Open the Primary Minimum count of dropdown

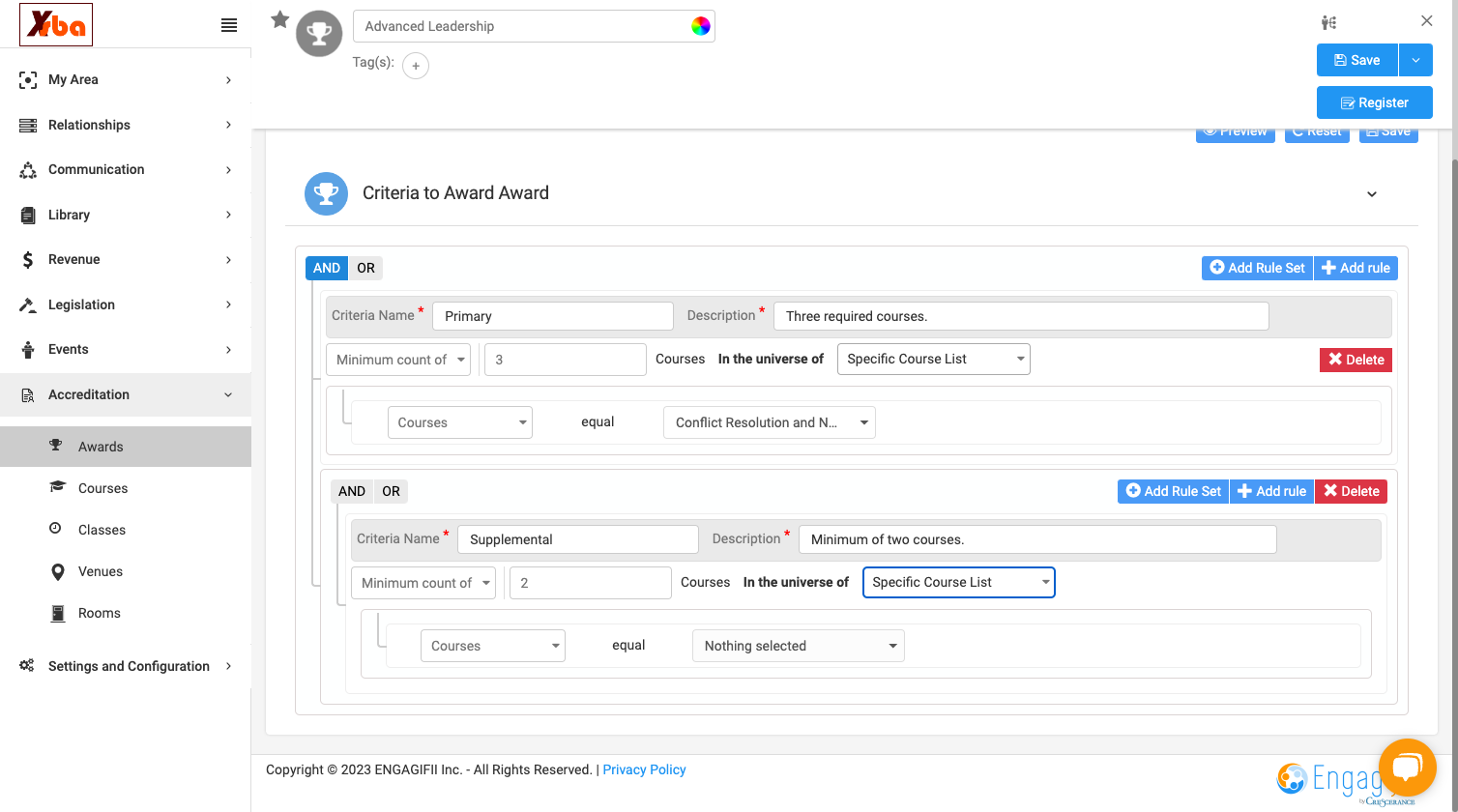(x=398, y=360)
